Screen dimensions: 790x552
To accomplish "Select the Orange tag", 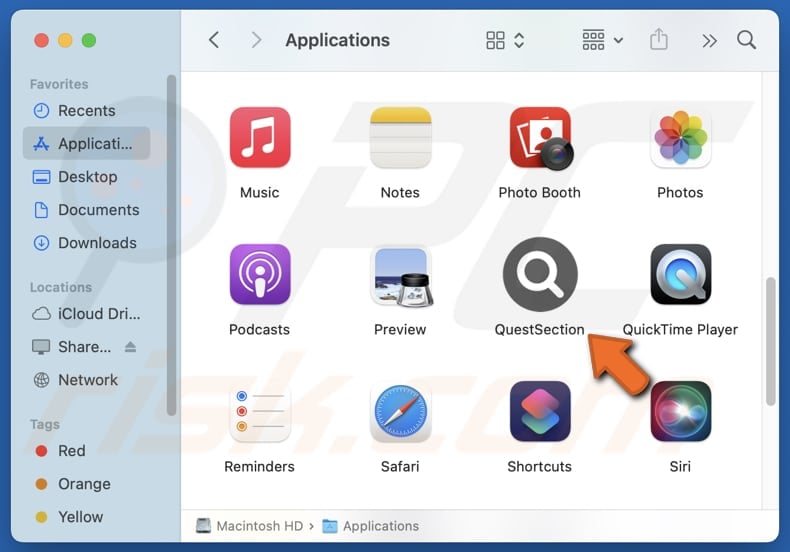I will tap(87, 484).
